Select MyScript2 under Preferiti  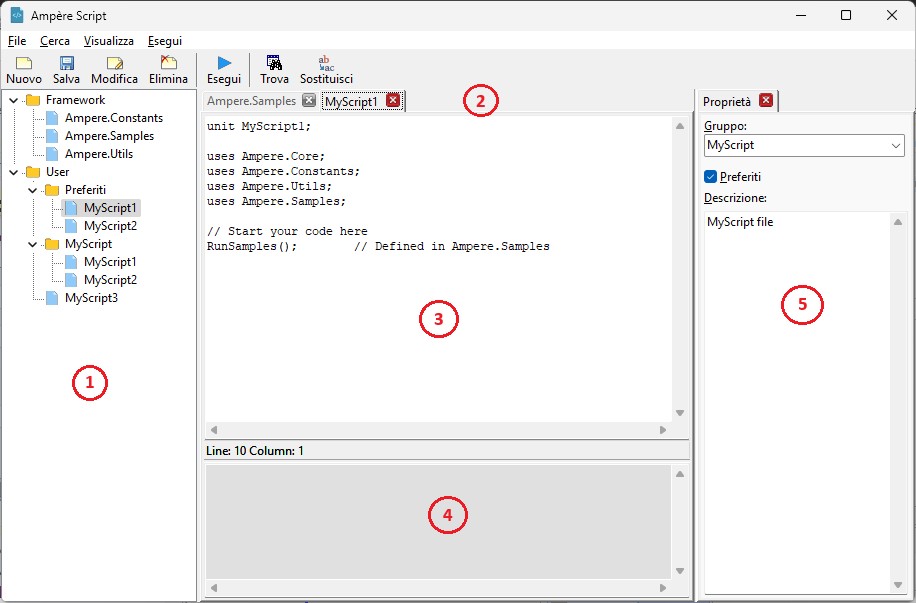point(110,226)
